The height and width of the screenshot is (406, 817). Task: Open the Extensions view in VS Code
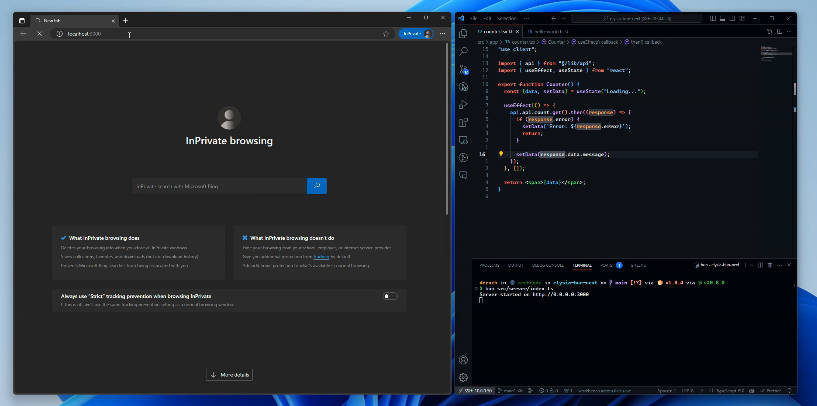(463, 122)
